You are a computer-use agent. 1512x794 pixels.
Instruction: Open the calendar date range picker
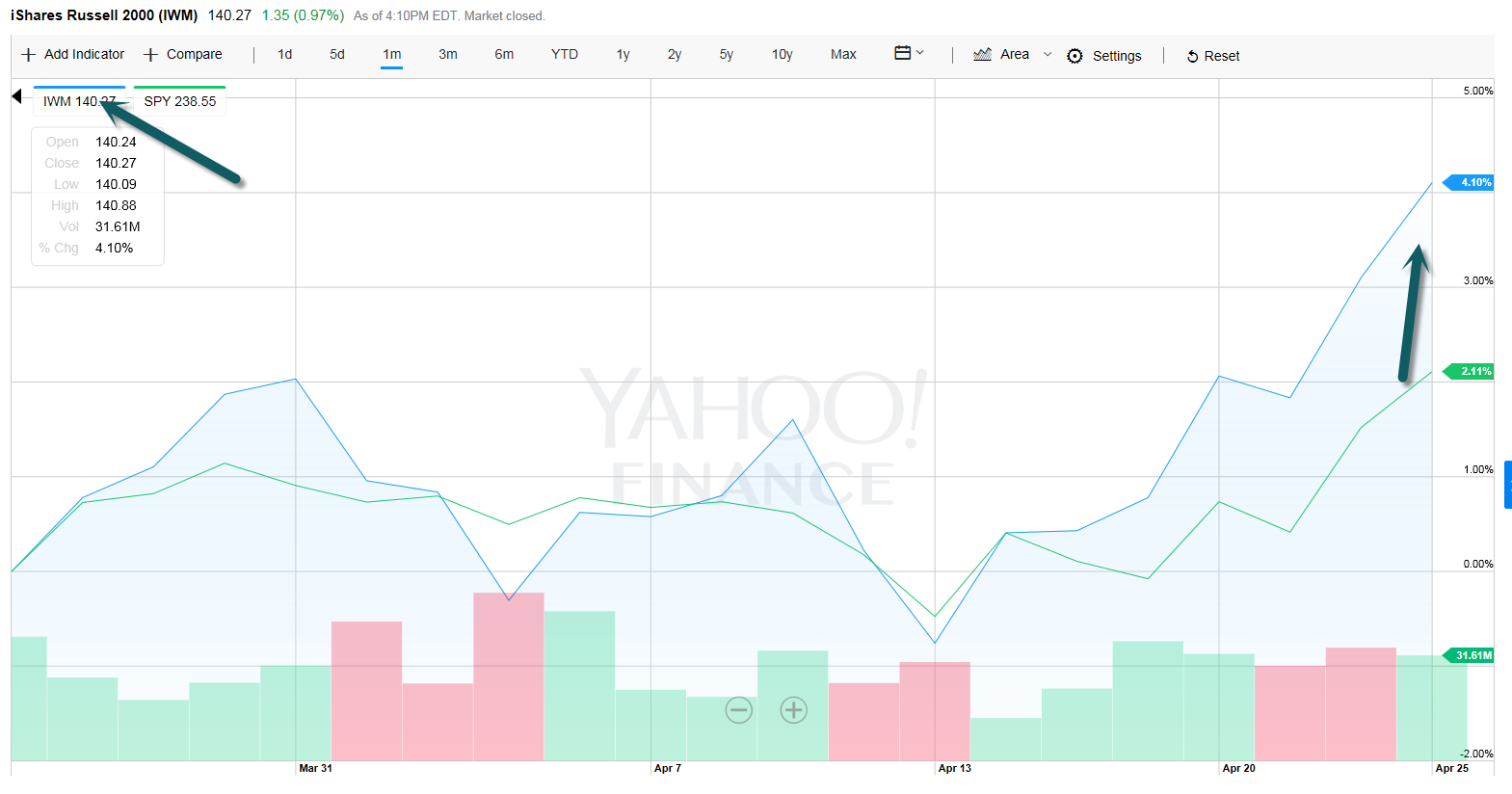(903, 53)
